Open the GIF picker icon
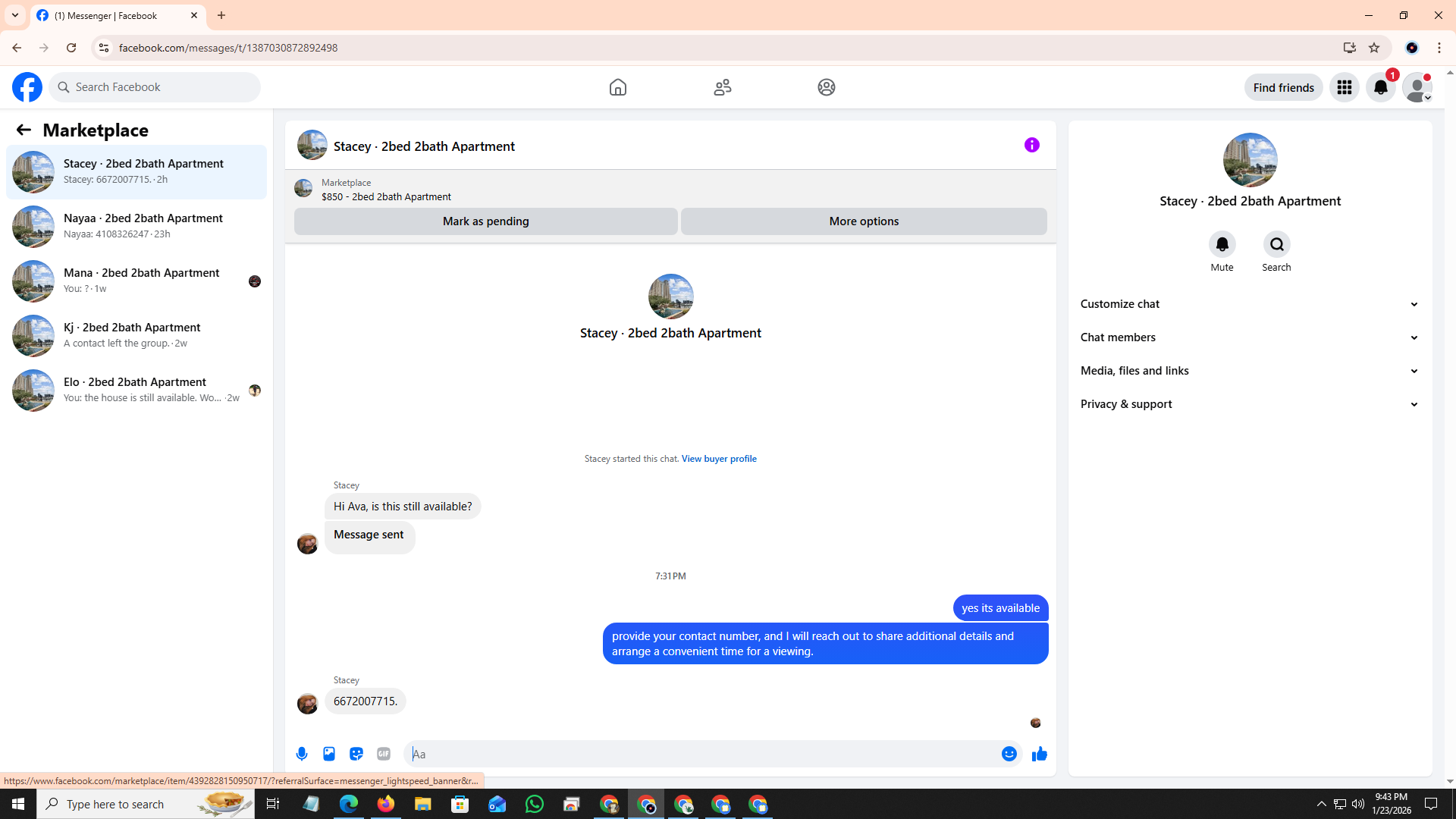The image size is (1456, 819). (x=384, y=754)
